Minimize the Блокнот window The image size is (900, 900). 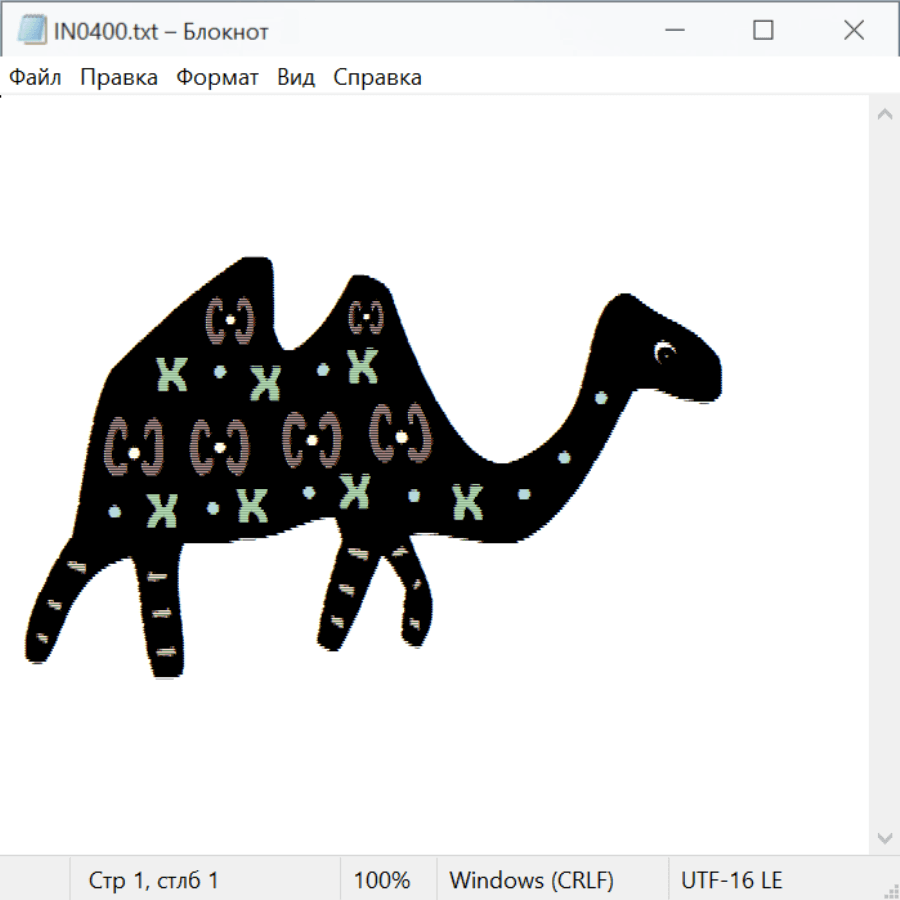coord(672,31)
